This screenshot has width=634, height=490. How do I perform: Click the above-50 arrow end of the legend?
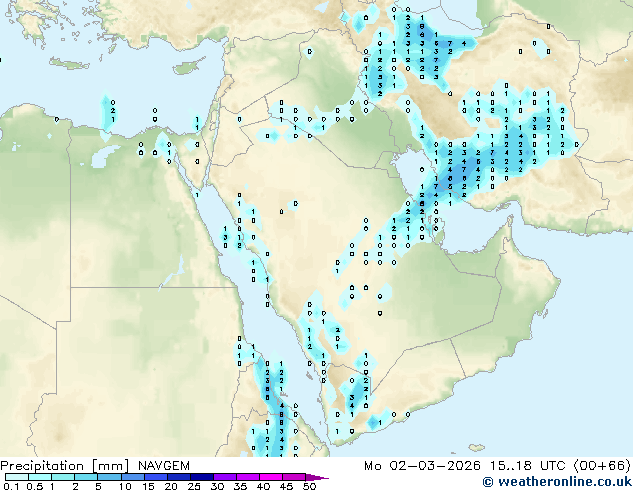point(317,477)
